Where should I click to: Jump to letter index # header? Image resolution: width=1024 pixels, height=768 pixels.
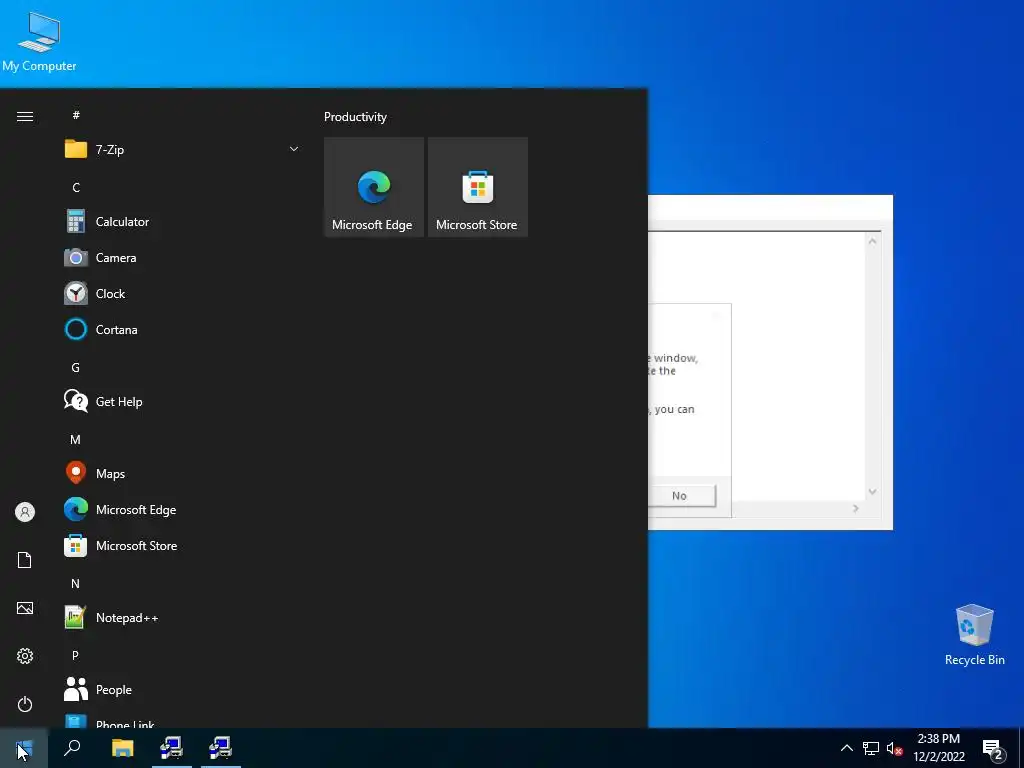76,115
